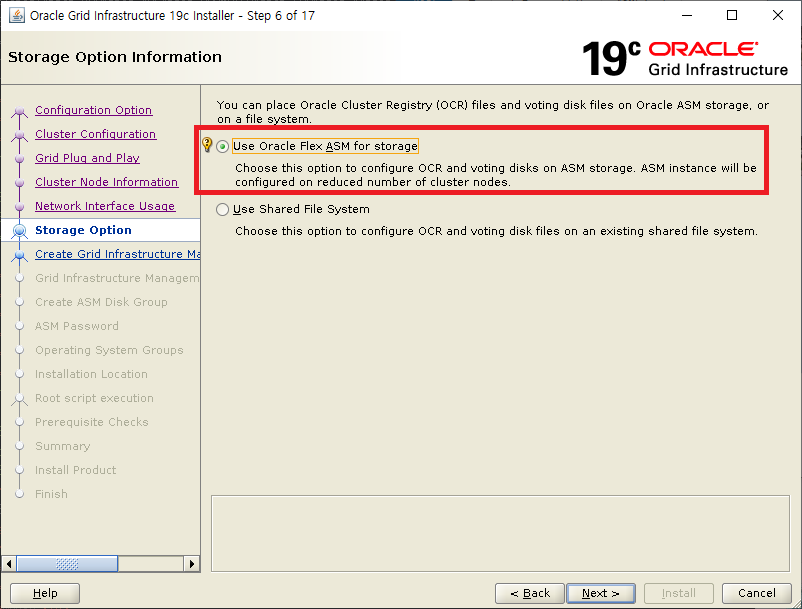This screenshot has width=802, height=609.
Task: Click 'Installation Location' step text
Action: pos(91,374)
